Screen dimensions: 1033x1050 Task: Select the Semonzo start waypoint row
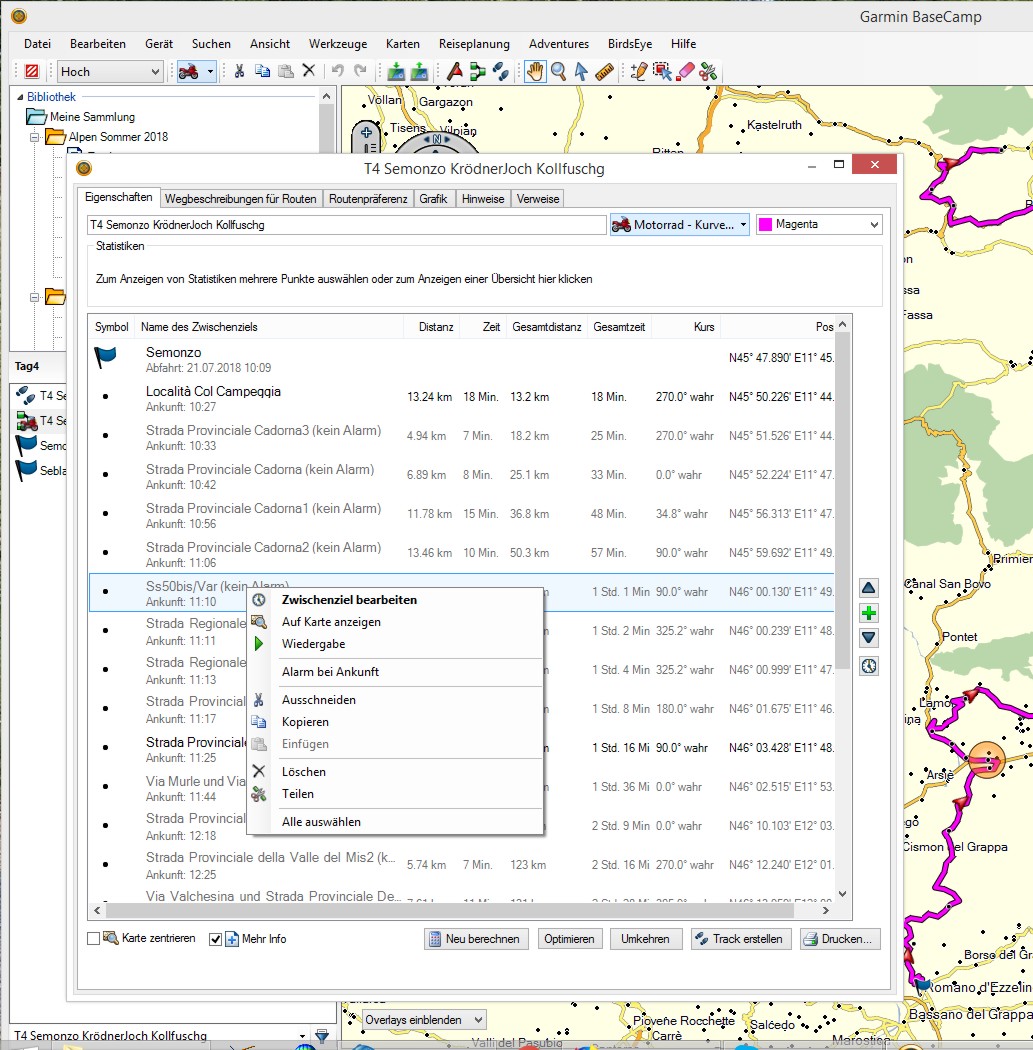point(462,358)
